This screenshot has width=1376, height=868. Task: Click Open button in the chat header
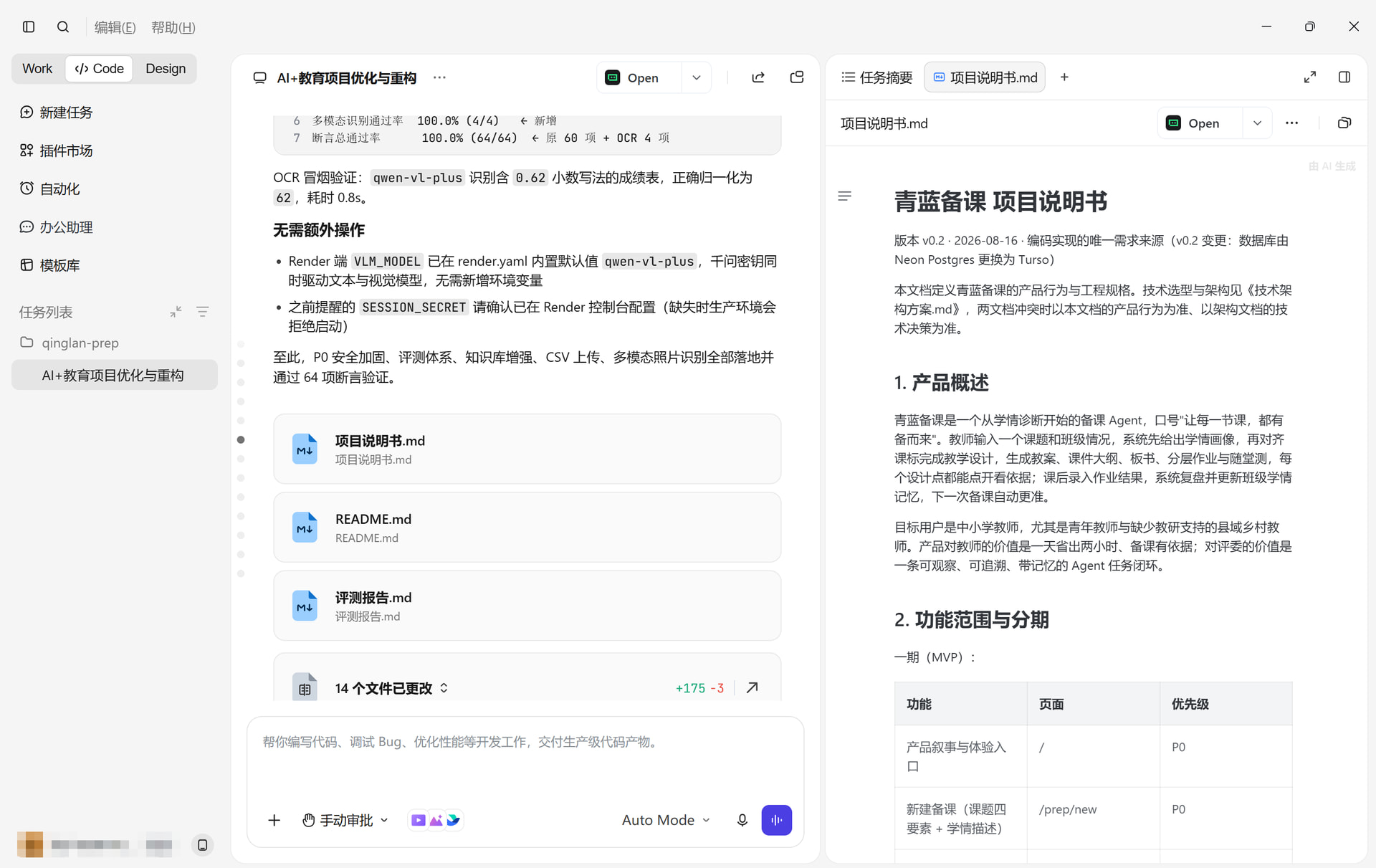point(639,77)
